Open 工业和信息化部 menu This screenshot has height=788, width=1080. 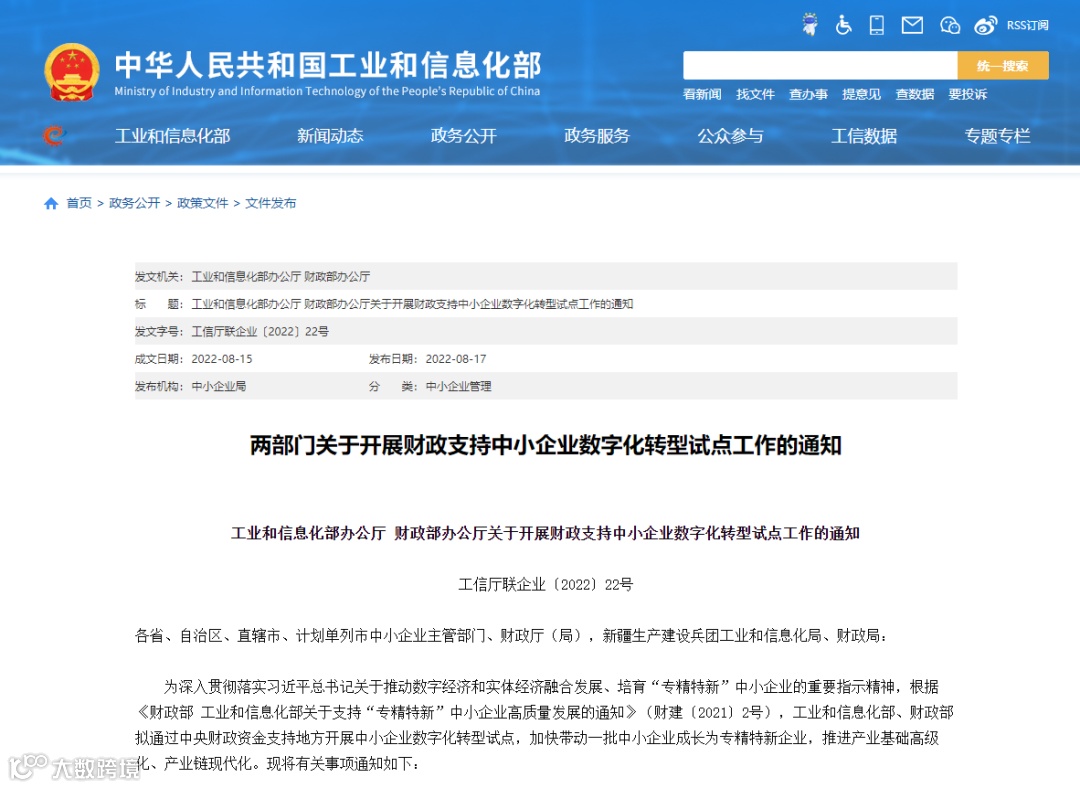pos(172,136)
